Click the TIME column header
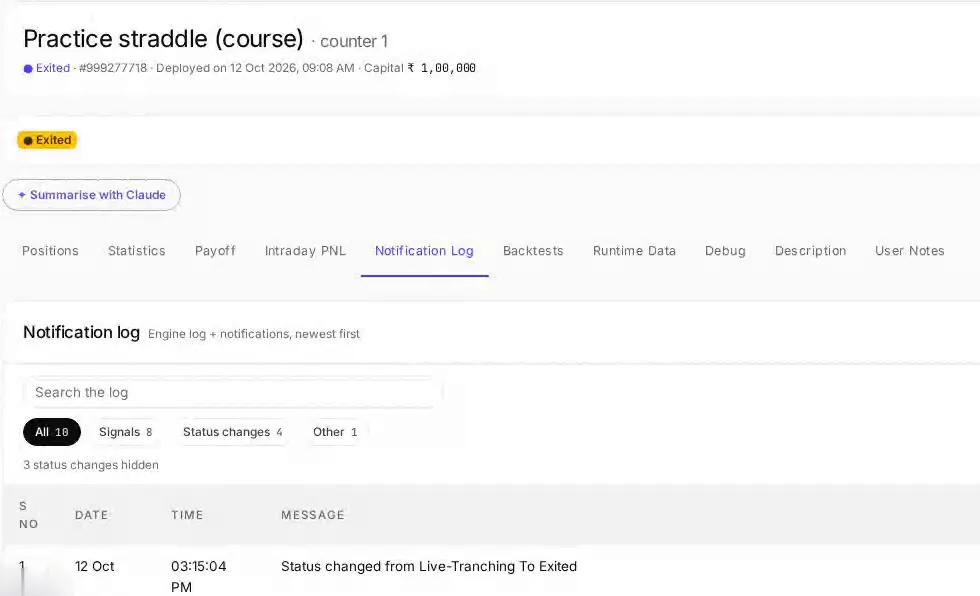The width and height of the screenshot is (980, 596). (188, 515)
